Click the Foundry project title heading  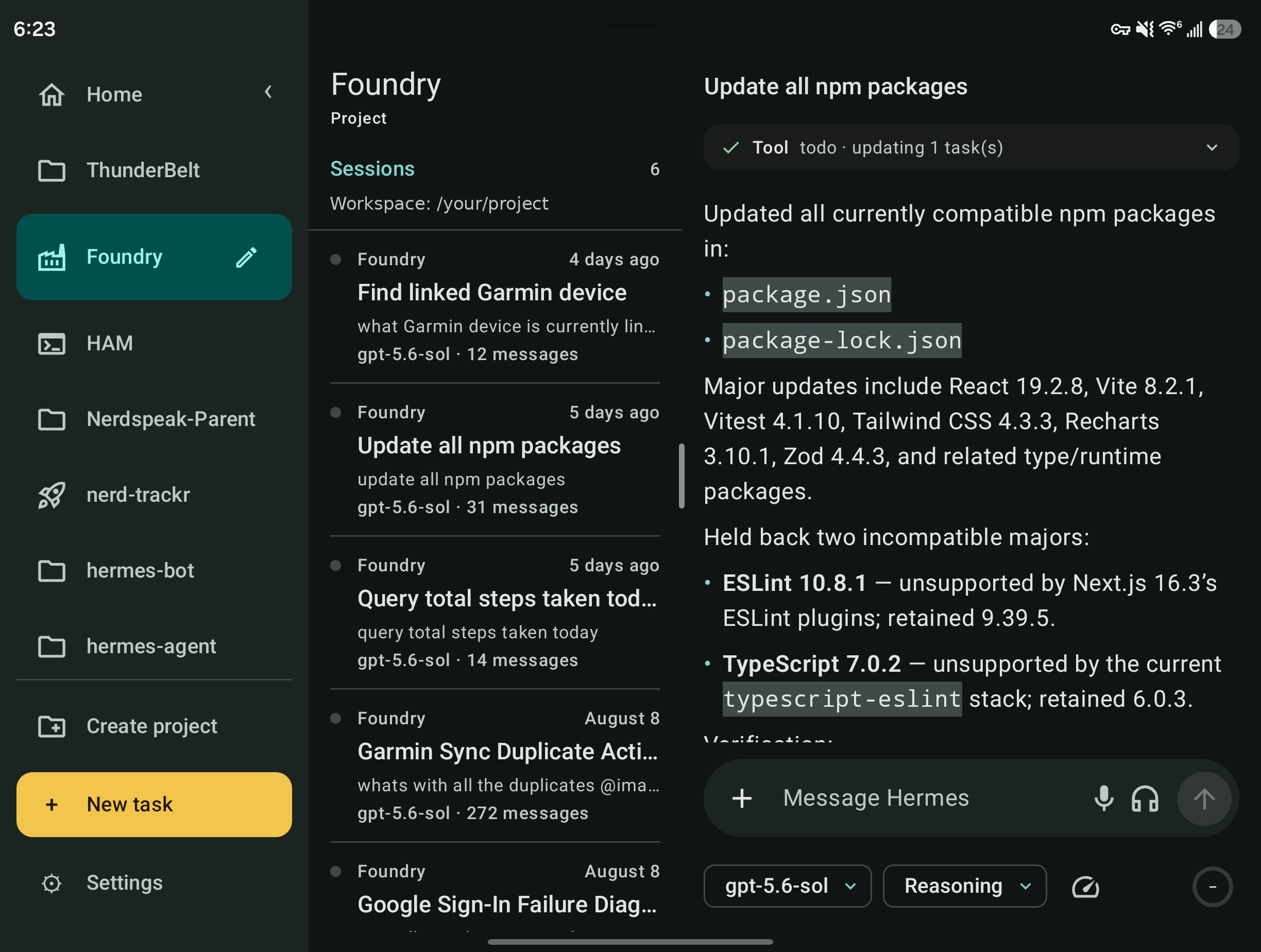pos(385,84)
